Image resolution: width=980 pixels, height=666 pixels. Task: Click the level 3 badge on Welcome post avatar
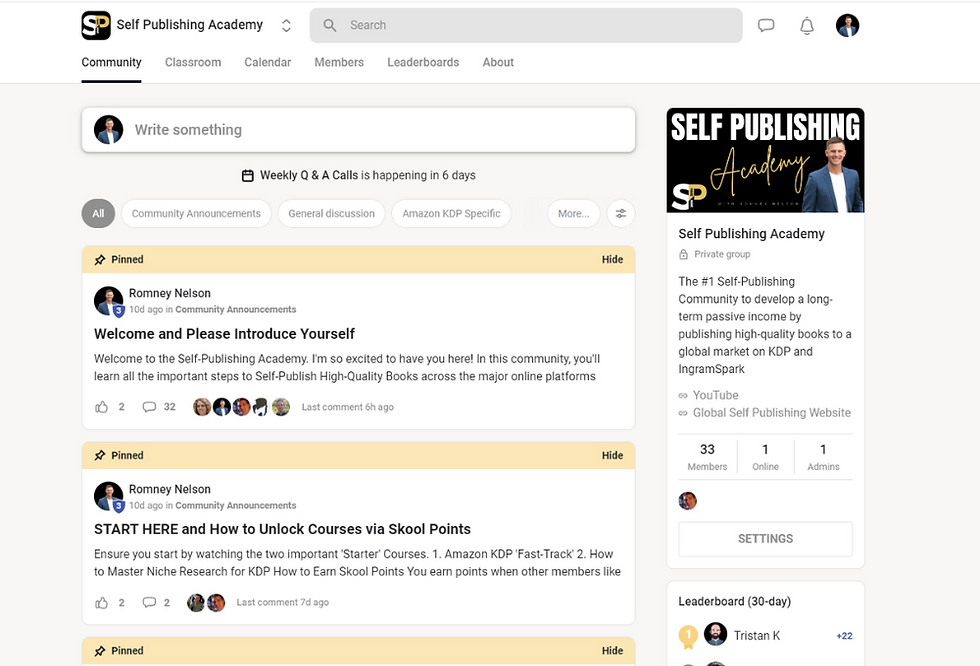coord(119,311)
